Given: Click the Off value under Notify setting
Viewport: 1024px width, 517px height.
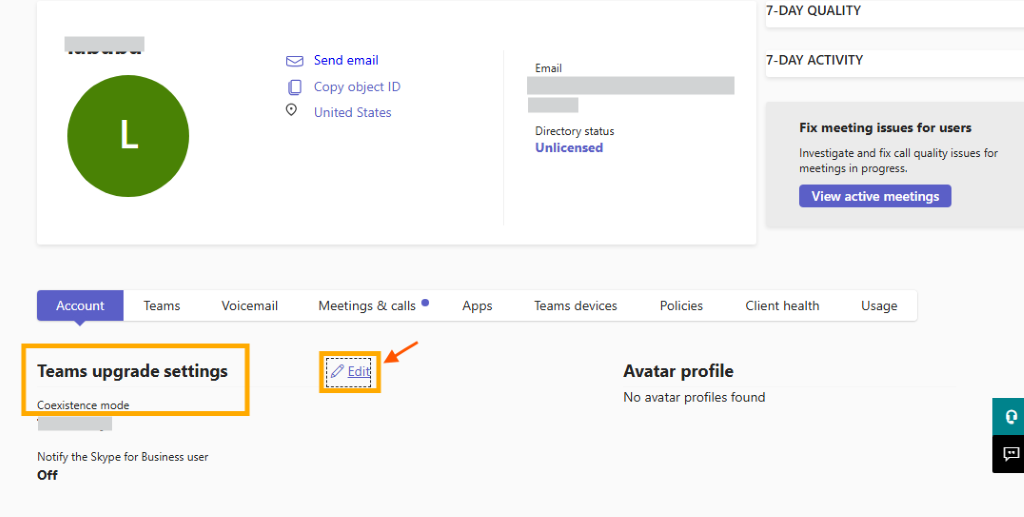Looking at the screenshot, I should tap(47, 475).
